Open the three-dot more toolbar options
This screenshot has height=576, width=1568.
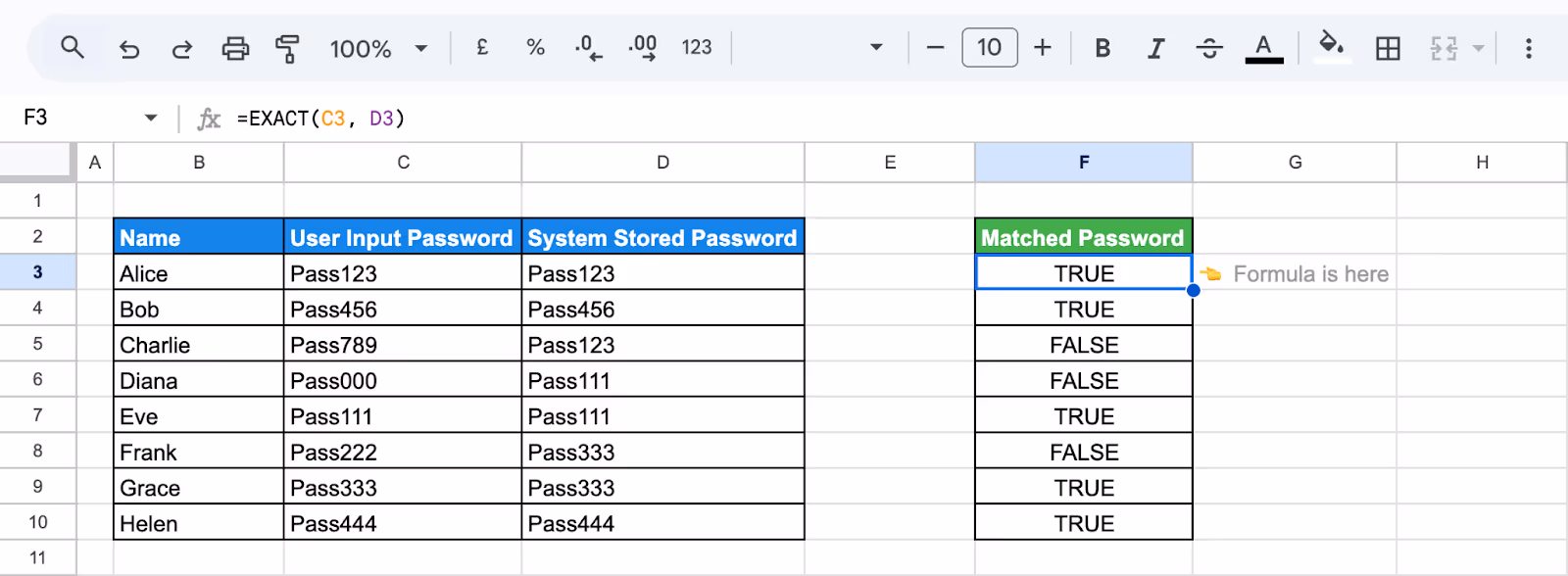coord(1529,48)
